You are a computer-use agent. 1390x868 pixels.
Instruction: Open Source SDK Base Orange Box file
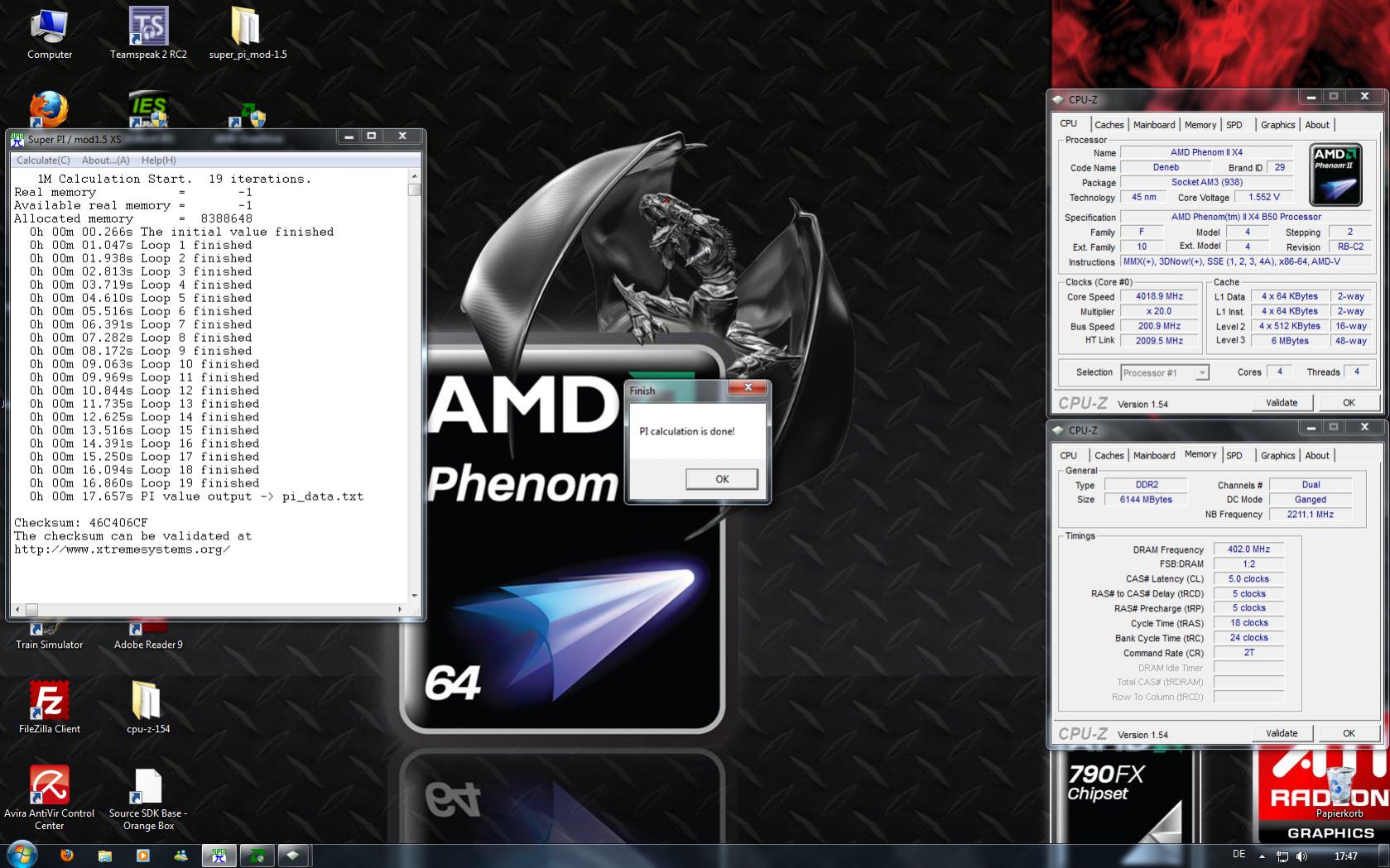click(148, 798)
